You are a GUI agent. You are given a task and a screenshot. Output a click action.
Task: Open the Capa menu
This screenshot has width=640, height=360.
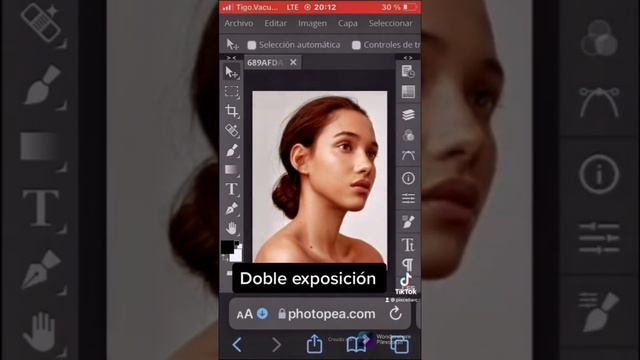pyautogui.click(x=348, y=23)
